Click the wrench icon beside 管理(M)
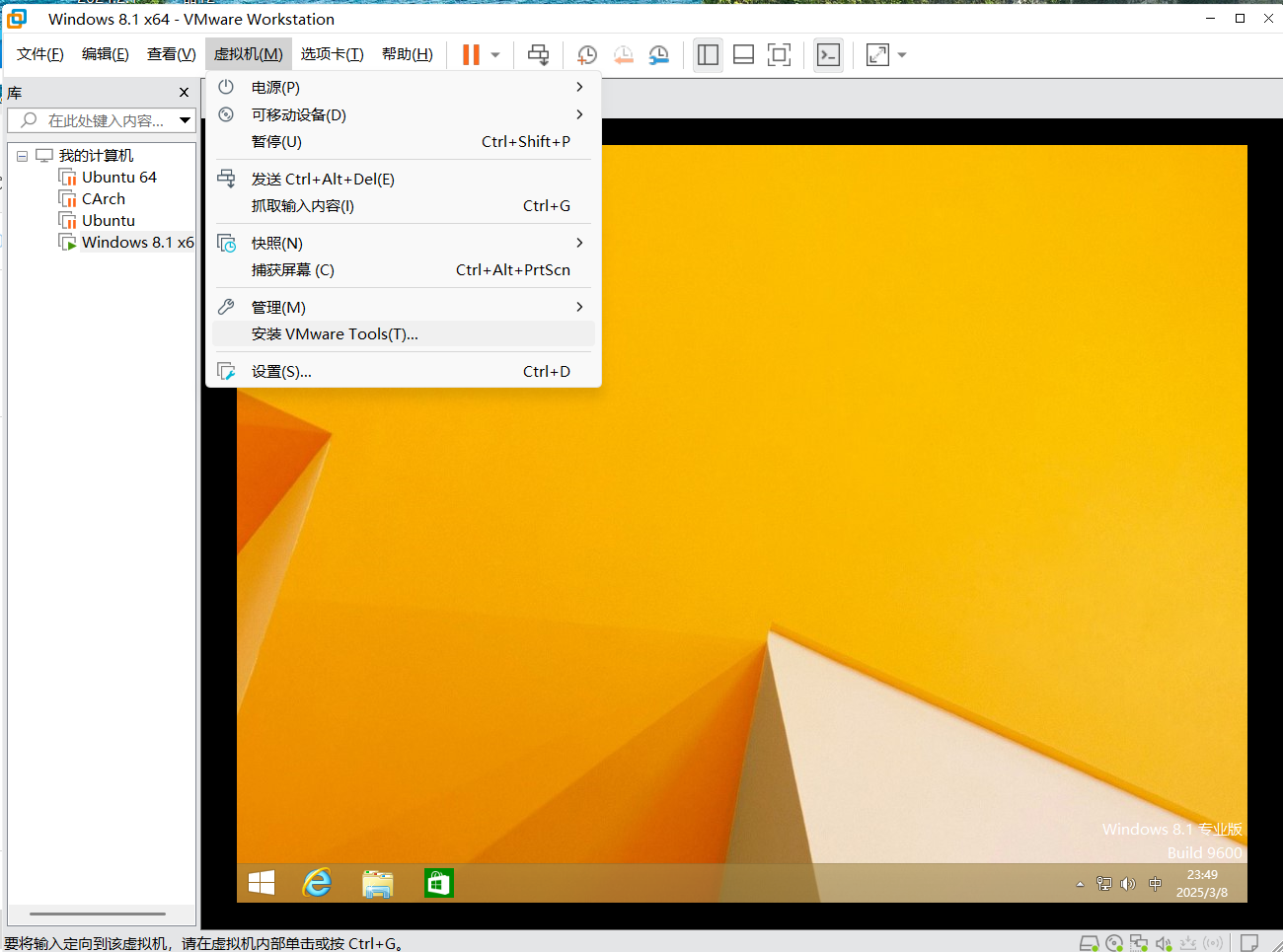Screen dimensions: 1283x952 226,307
